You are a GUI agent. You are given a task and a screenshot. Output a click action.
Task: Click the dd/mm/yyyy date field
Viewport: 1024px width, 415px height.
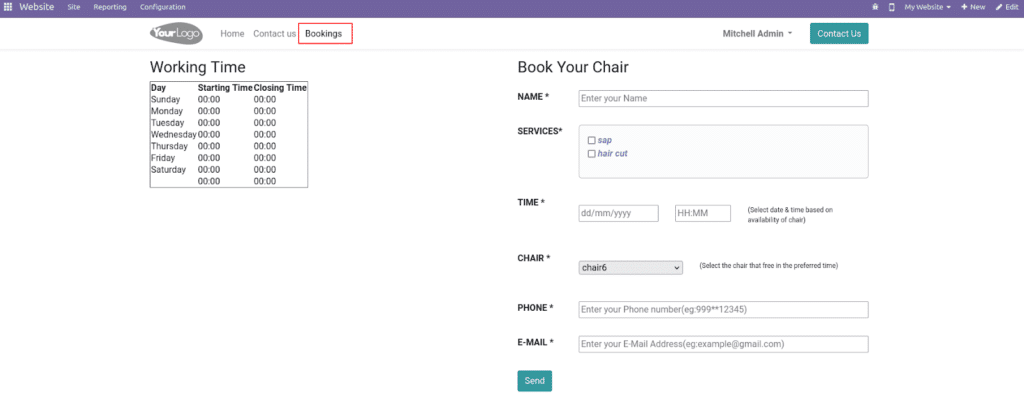point(618,213)
